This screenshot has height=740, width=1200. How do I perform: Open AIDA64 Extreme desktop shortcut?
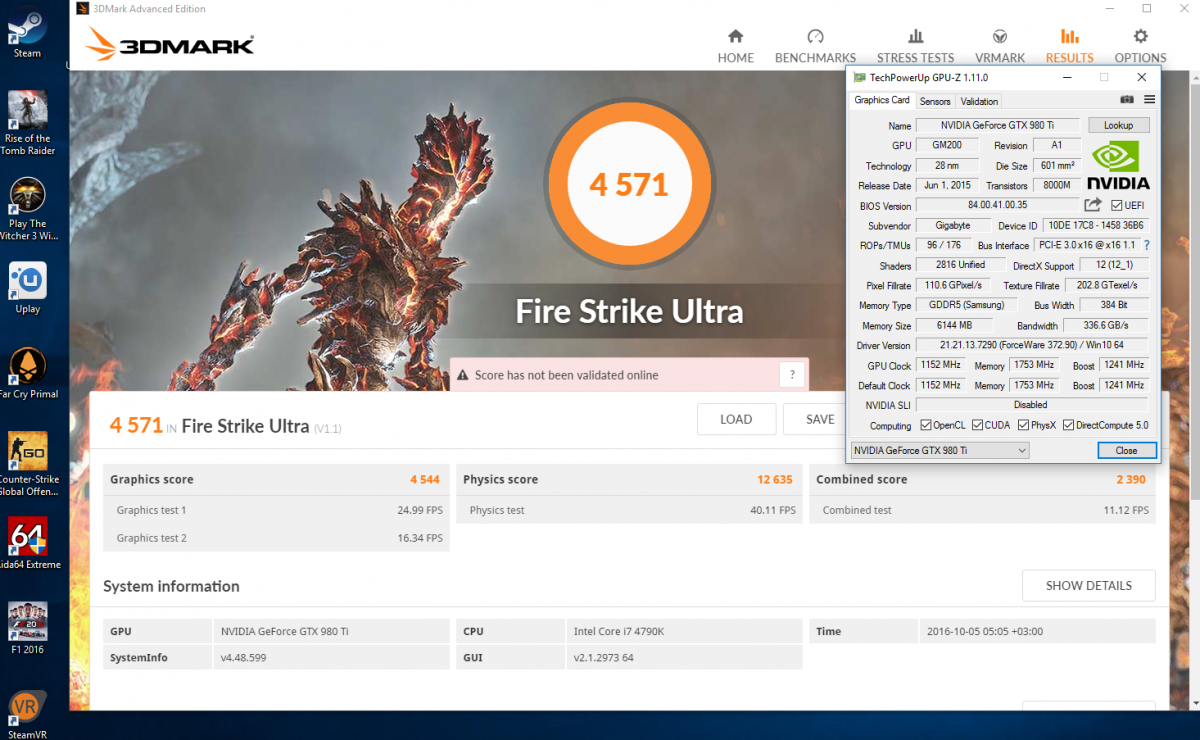click(27, 544)
